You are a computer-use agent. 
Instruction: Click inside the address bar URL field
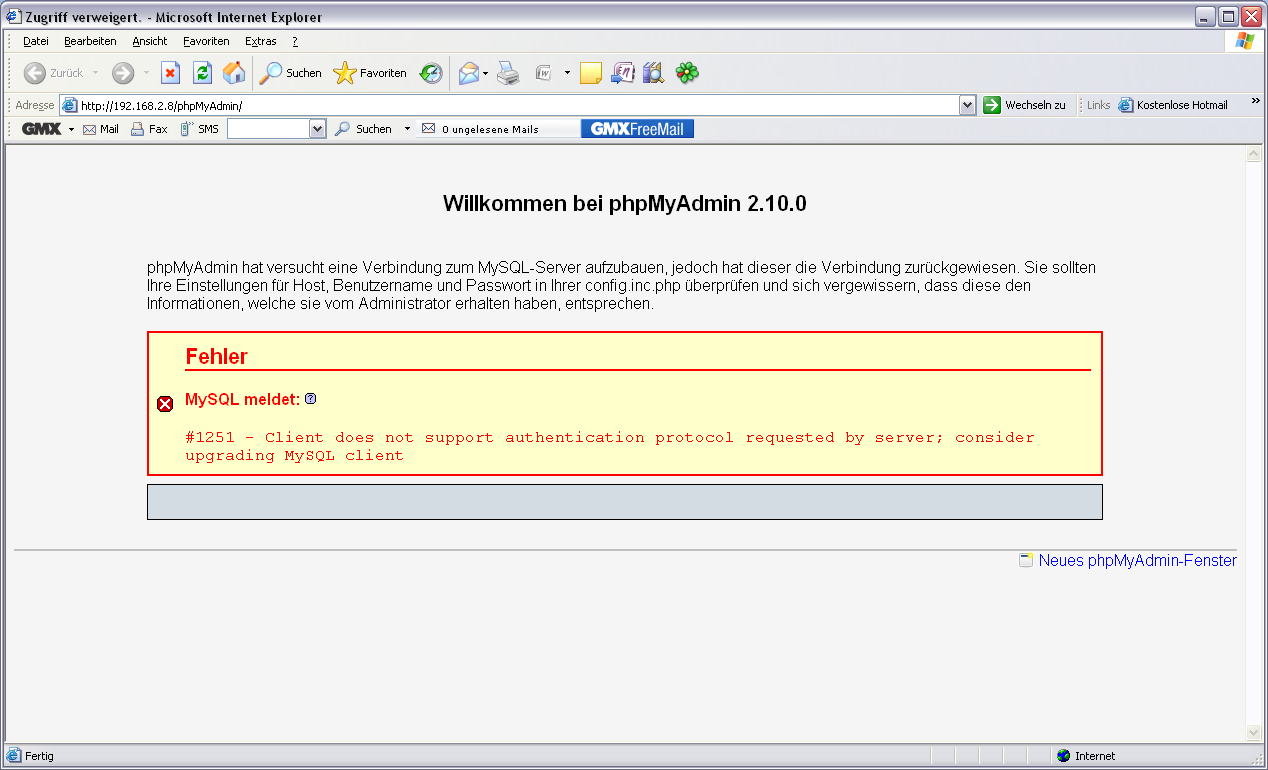[518, 105]
